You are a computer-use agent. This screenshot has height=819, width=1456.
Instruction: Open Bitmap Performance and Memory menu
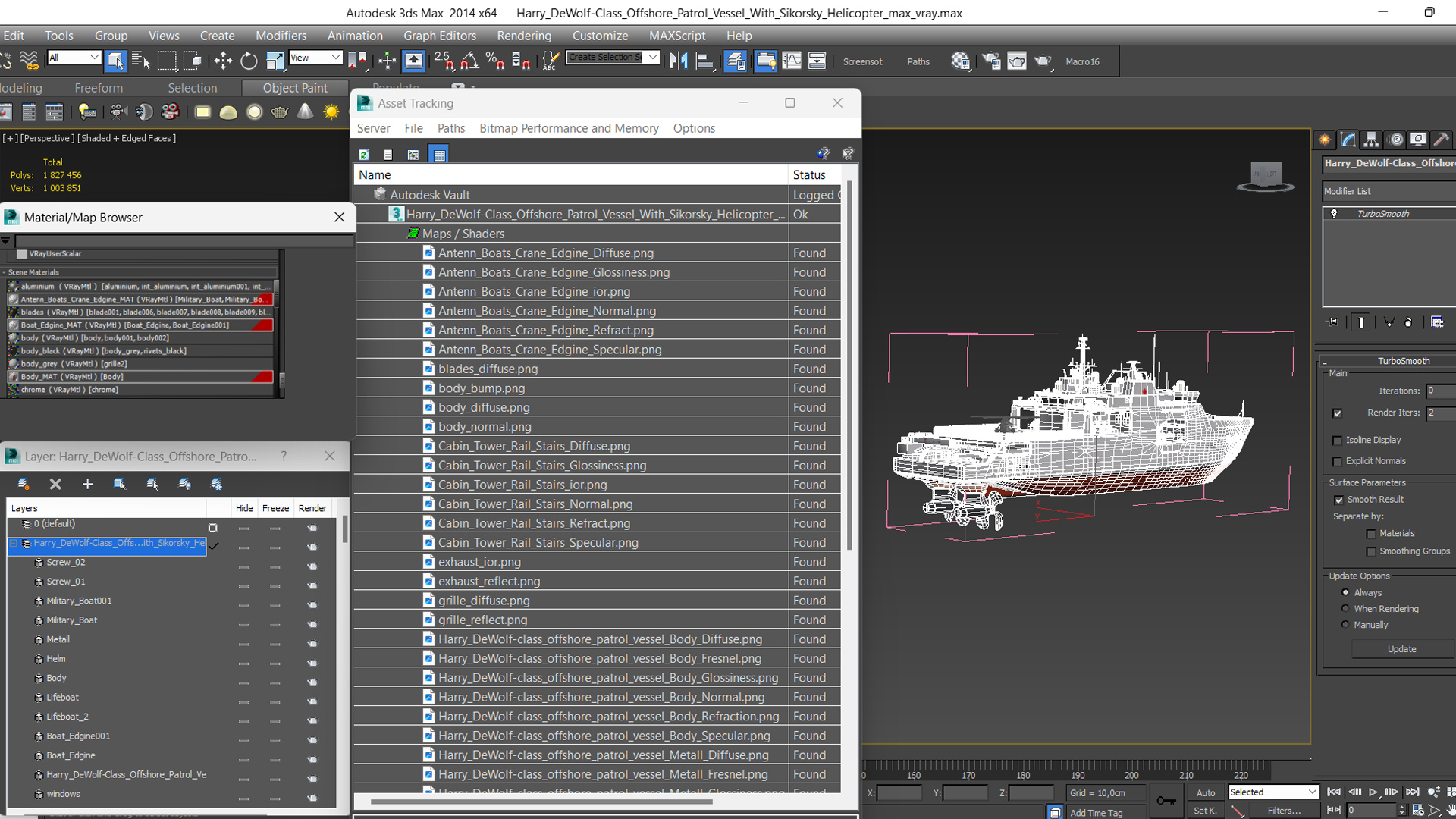(x=569, y=128)
